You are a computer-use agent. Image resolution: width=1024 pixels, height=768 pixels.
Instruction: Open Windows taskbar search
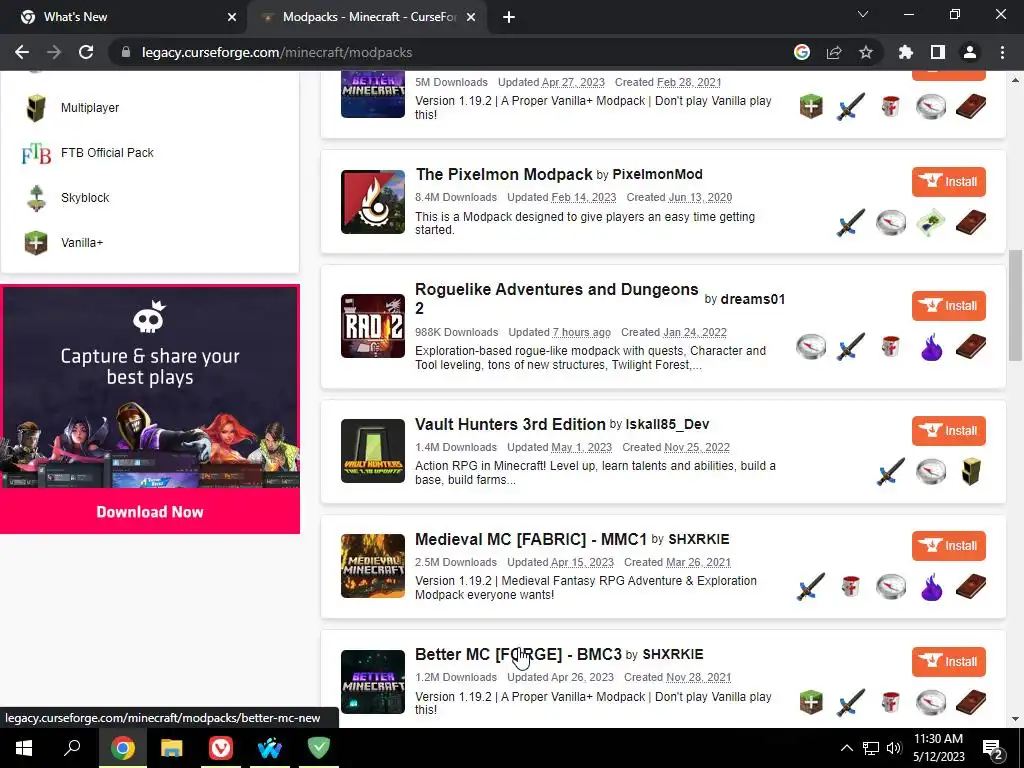[72, 748]
